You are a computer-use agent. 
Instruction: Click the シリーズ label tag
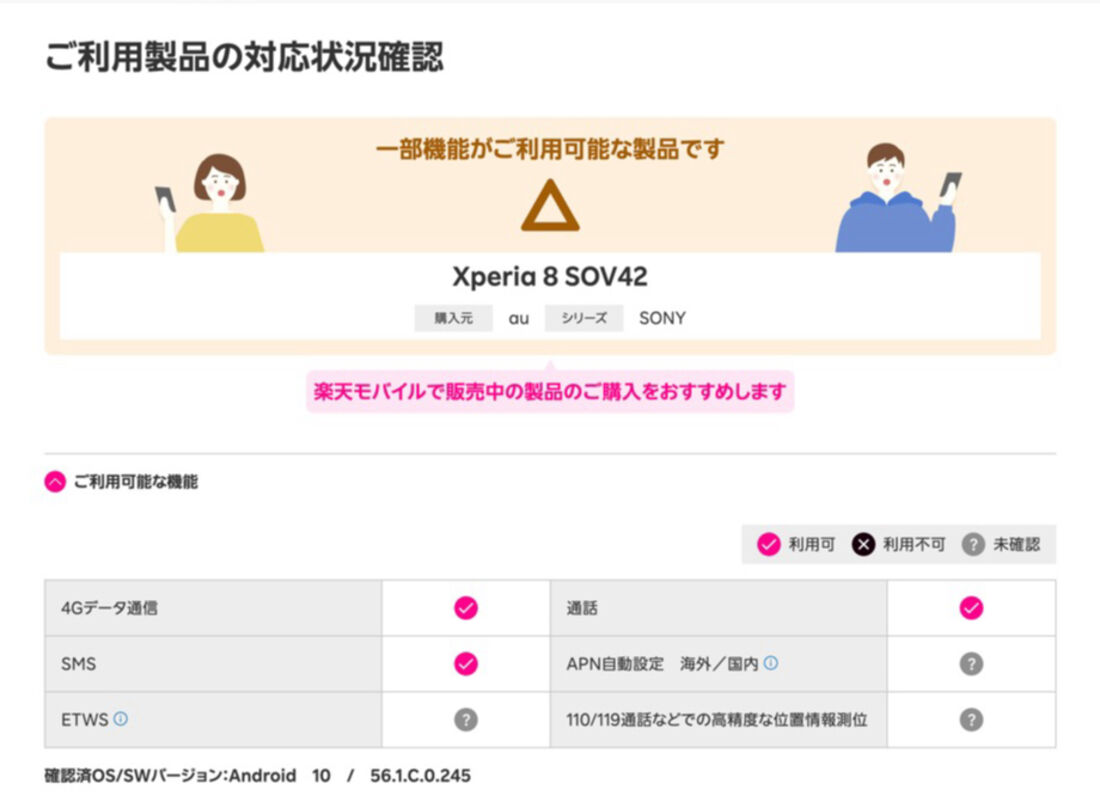point(584,319)
